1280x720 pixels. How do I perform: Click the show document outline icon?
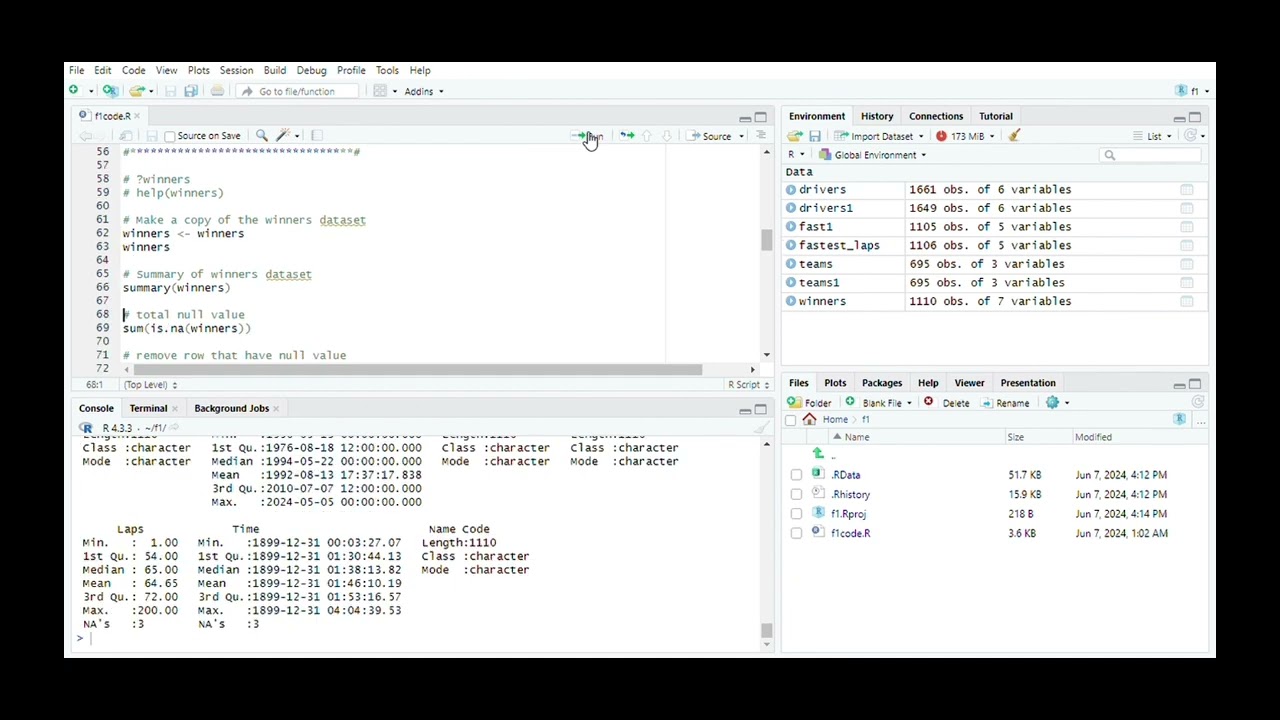761,136
